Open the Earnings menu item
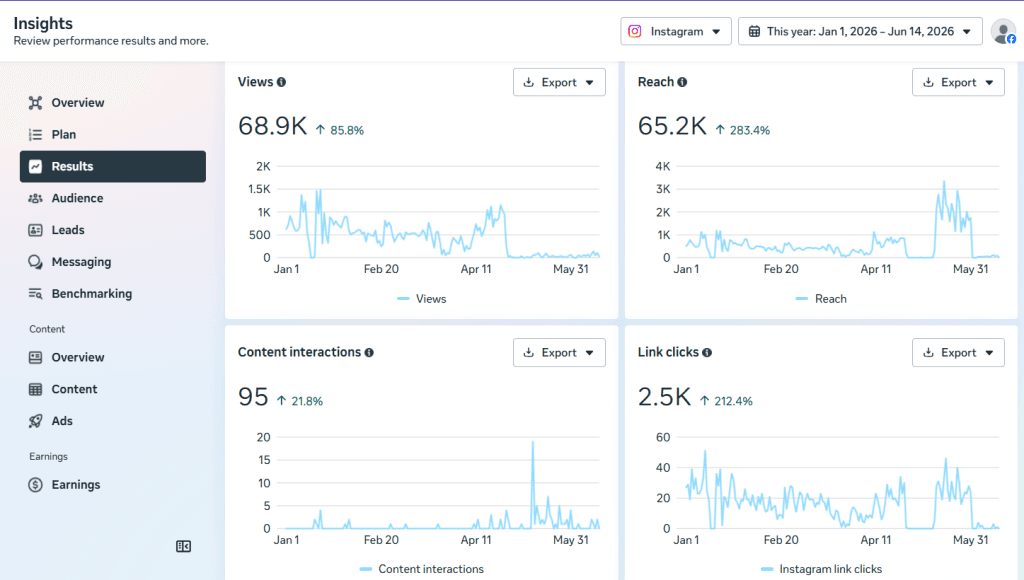Image resolution: width=1024 pixels, height=580 pixels. click(113, 485)
